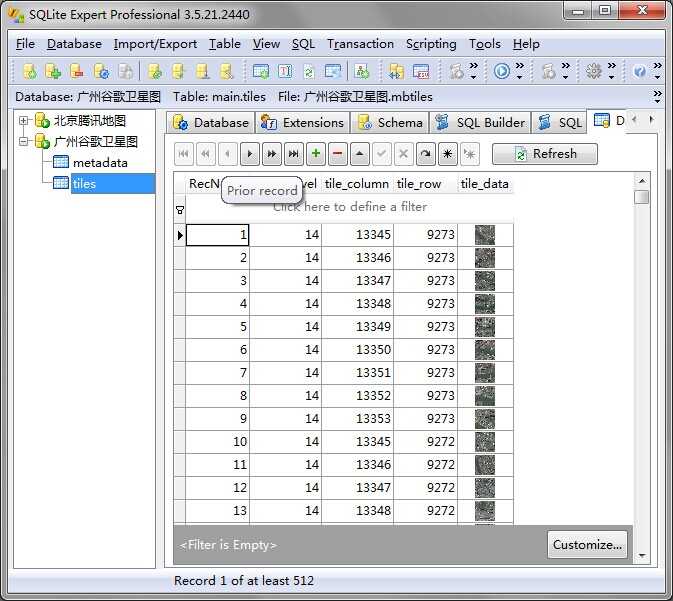Open the Tools menu
Screen dimensions: 673x601
click(485, 44)
